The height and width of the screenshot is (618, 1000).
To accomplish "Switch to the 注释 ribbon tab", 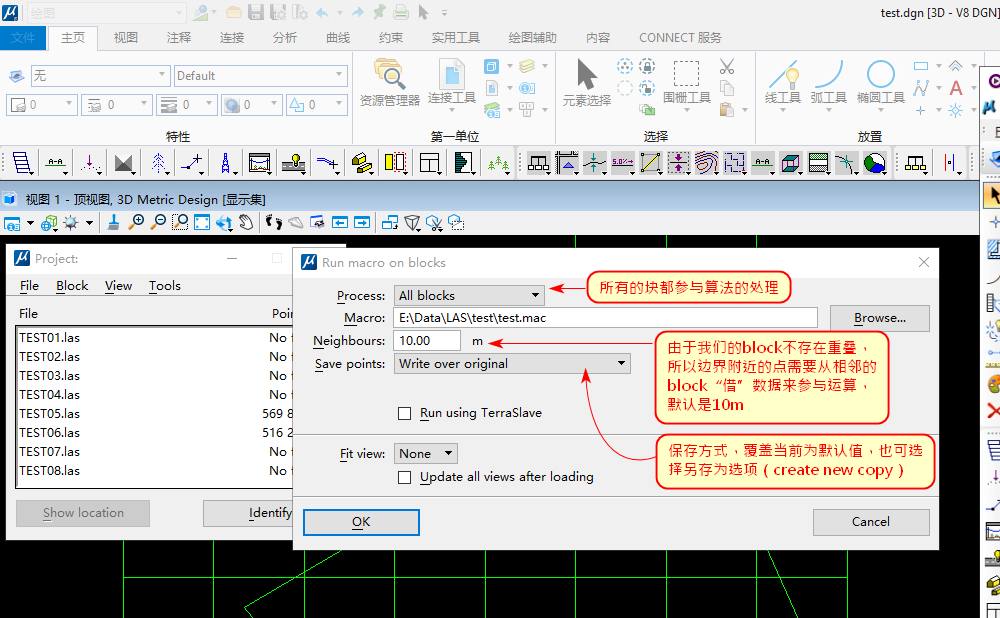I will coord(179,38).
